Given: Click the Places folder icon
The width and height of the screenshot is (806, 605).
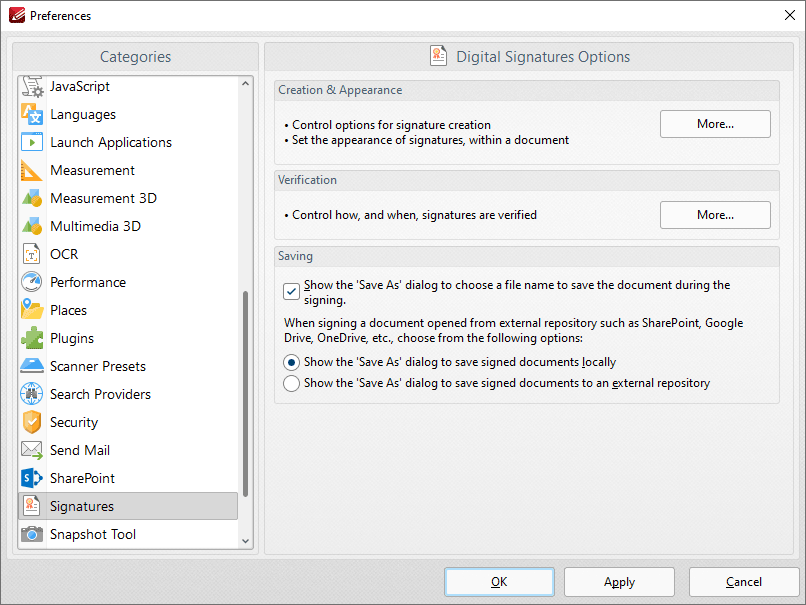Looking at the screenshot, I should point(32,310).
